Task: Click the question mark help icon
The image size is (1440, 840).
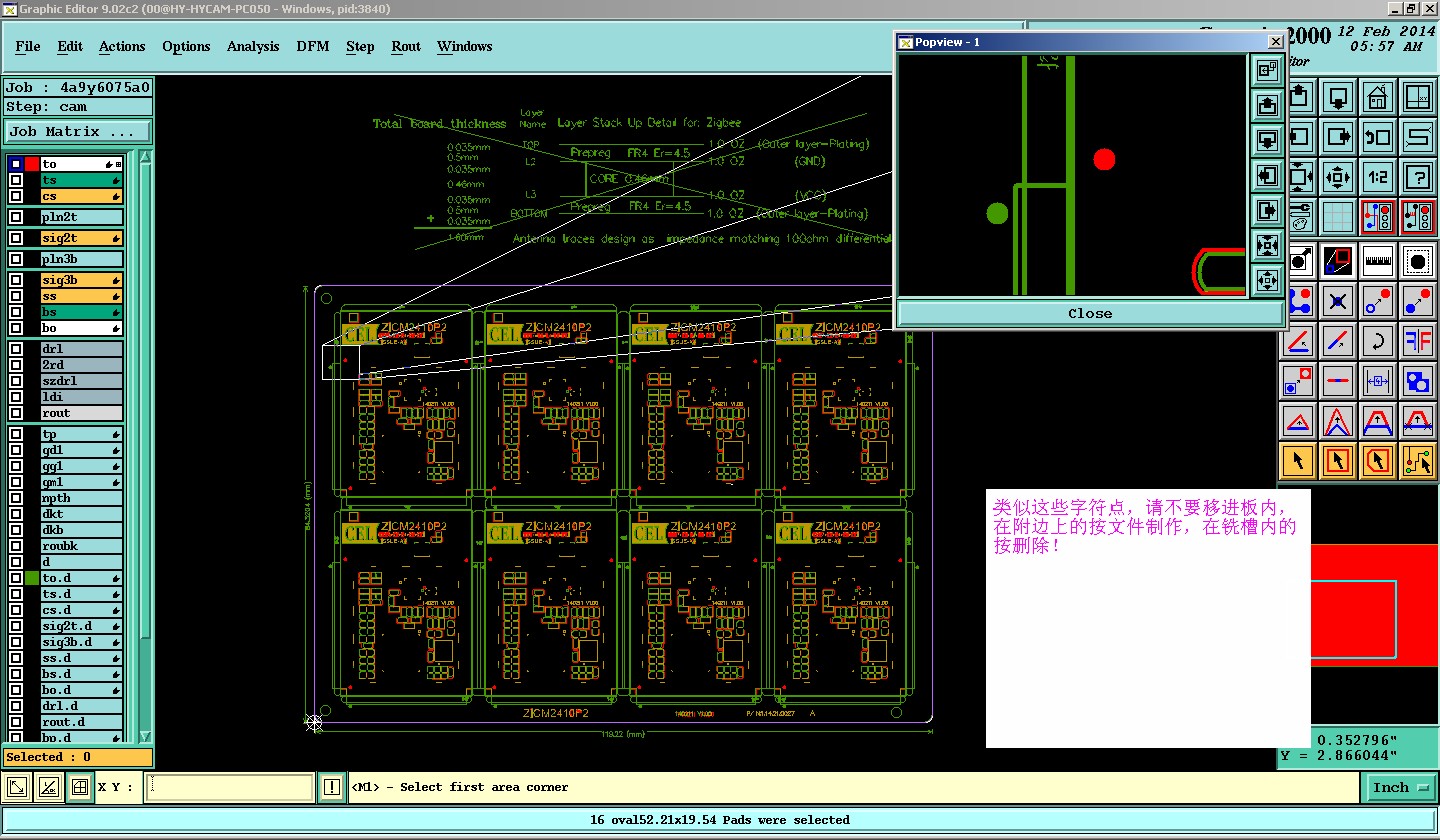Action: pyautogui.click(x=1418, y=177)
